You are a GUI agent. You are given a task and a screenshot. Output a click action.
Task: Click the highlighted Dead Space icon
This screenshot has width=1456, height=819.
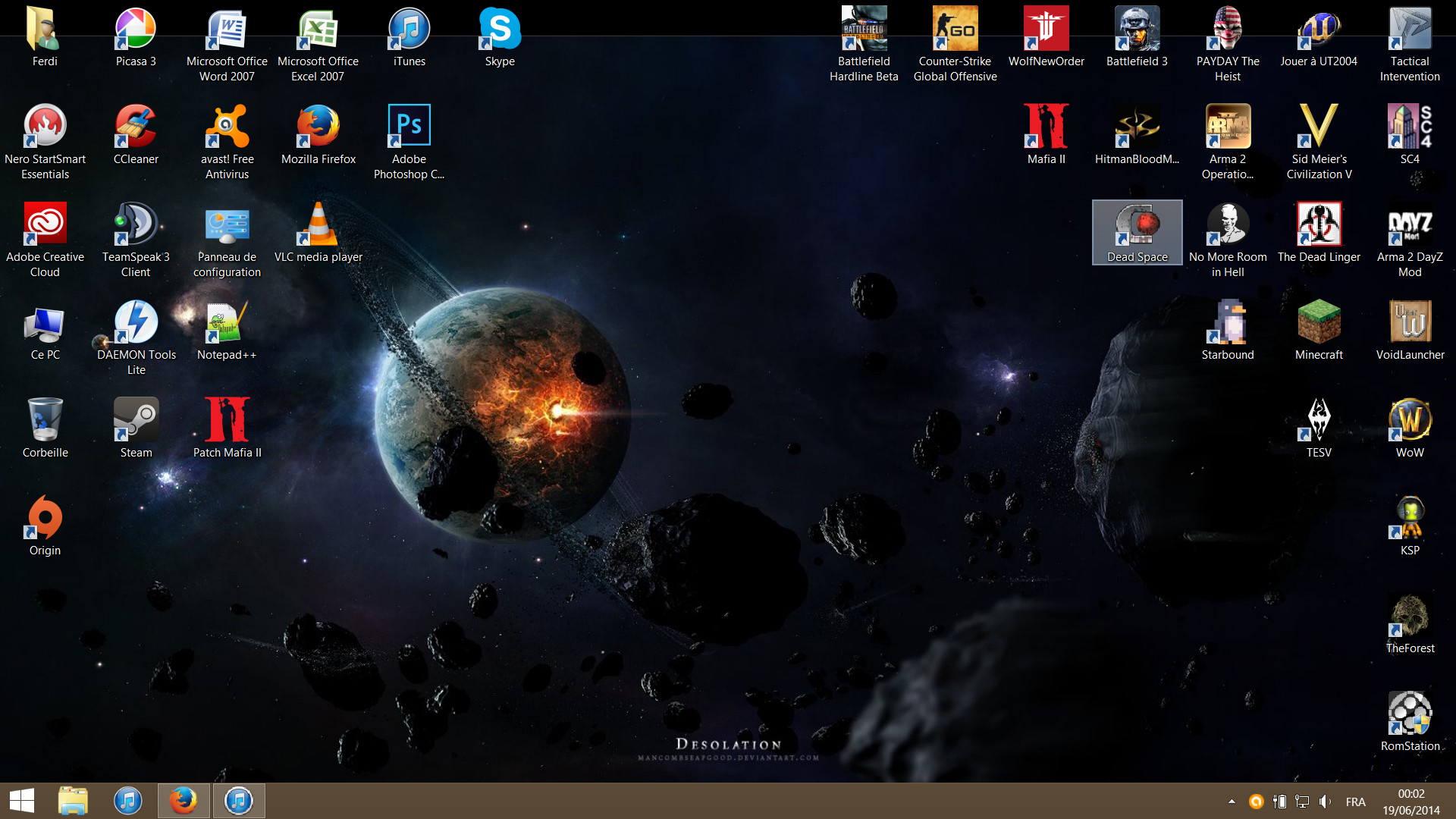tap(1137, 233)
